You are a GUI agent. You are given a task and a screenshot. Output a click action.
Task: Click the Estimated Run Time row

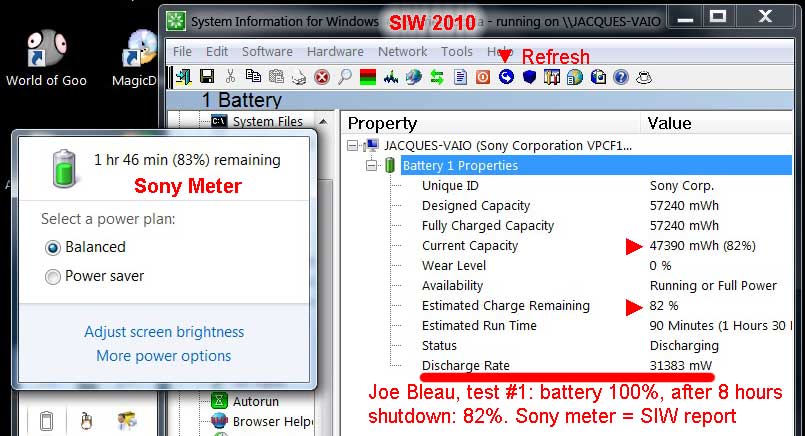point(606,326)
